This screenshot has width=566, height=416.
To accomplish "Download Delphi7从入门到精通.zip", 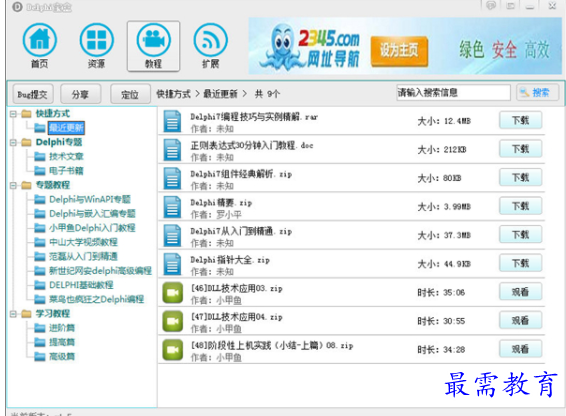I will [521, 235].
